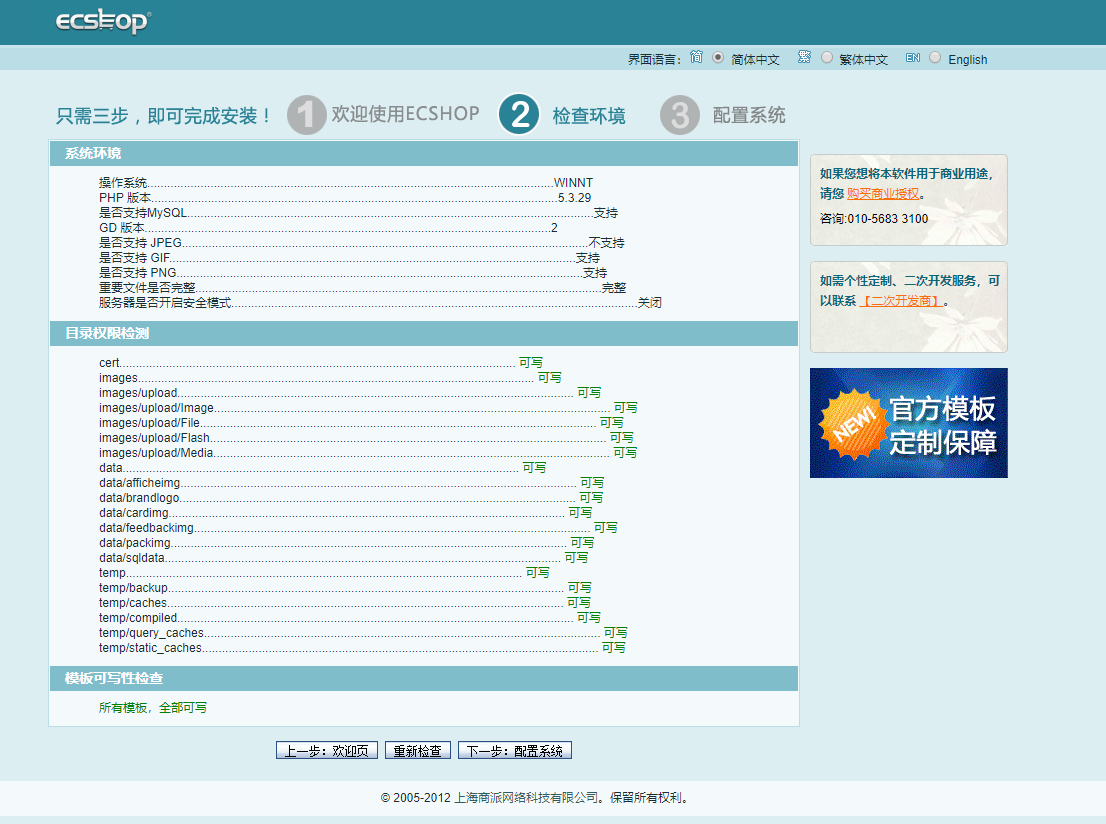Click 所有模板，全部可写 message
1106x824 pixels.
coord(153,708)
